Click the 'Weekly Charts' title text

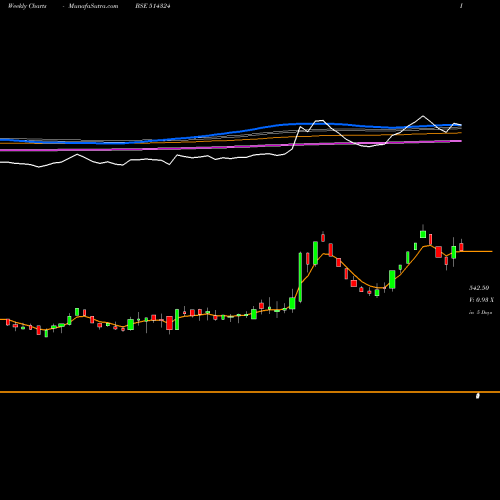[x=27, y=6]
